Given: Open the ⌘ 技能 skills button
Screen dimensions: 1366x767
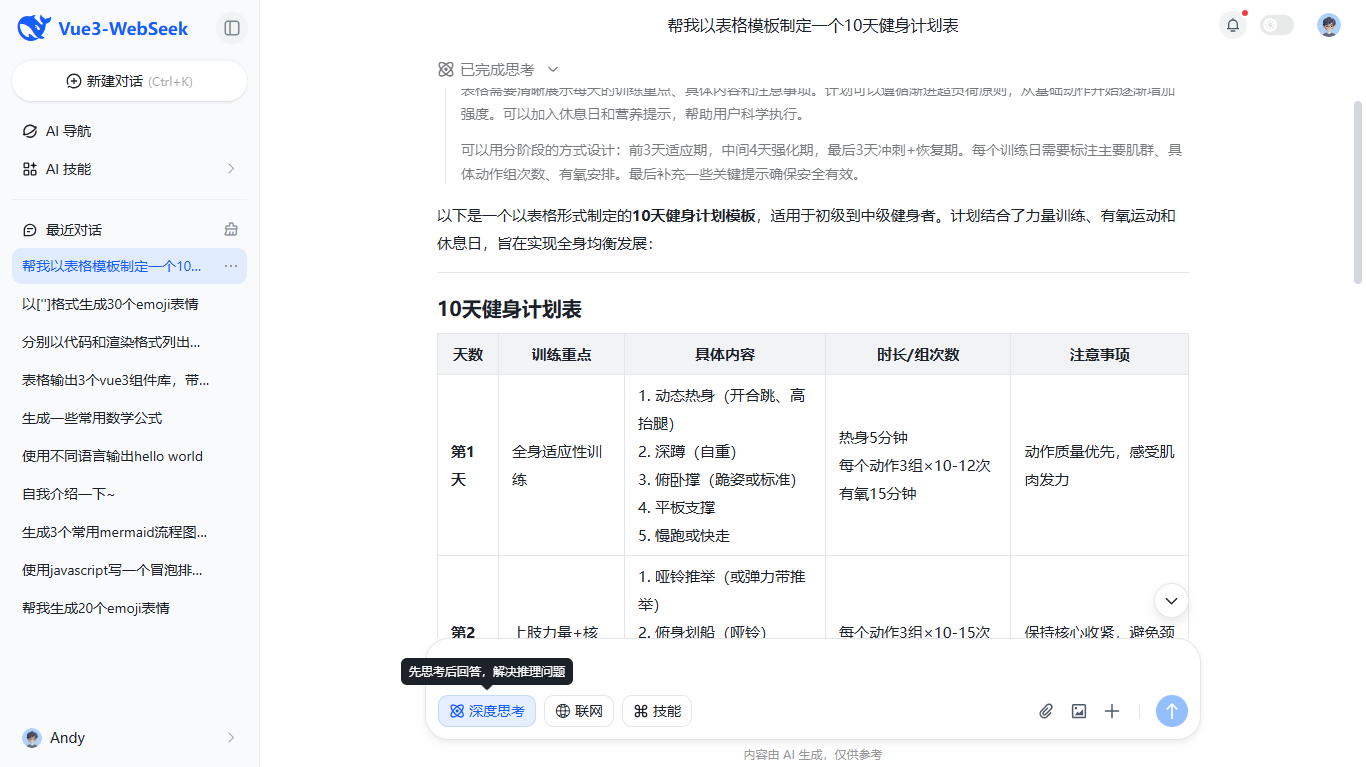Looking at the screenshot, I should tap(656, 711).
